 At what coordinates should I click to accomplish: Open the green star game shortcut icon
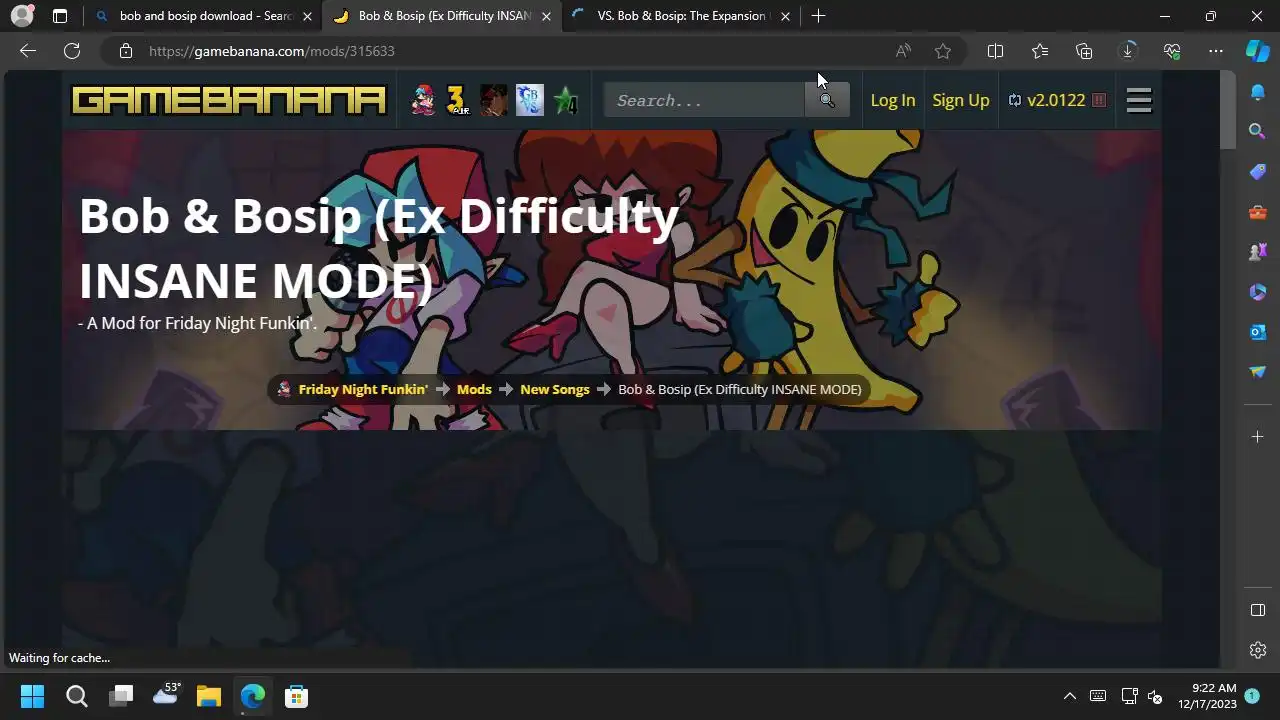pos(566,100)
